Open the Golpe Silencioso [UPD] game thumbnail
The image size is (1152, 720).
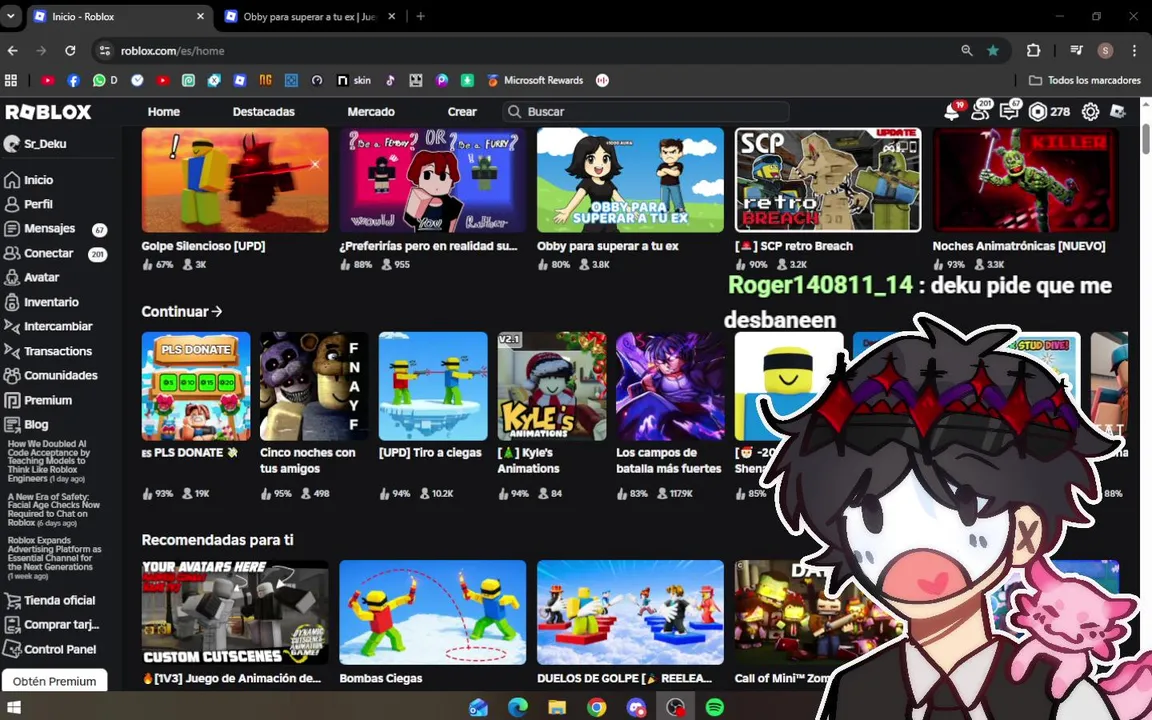pos(235,180)
